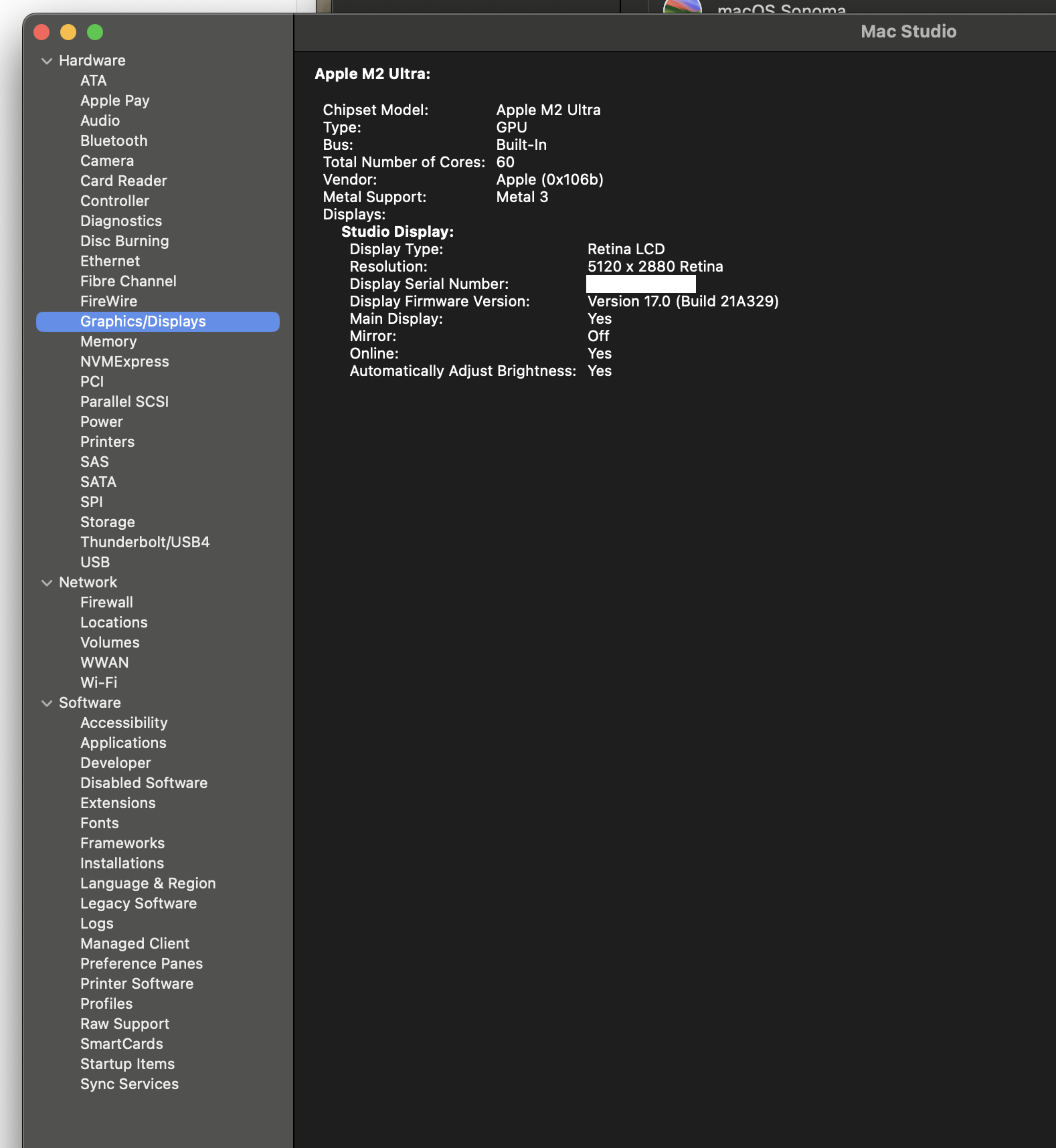
Task: Collapse the Software section chevron
Action: 47,703
